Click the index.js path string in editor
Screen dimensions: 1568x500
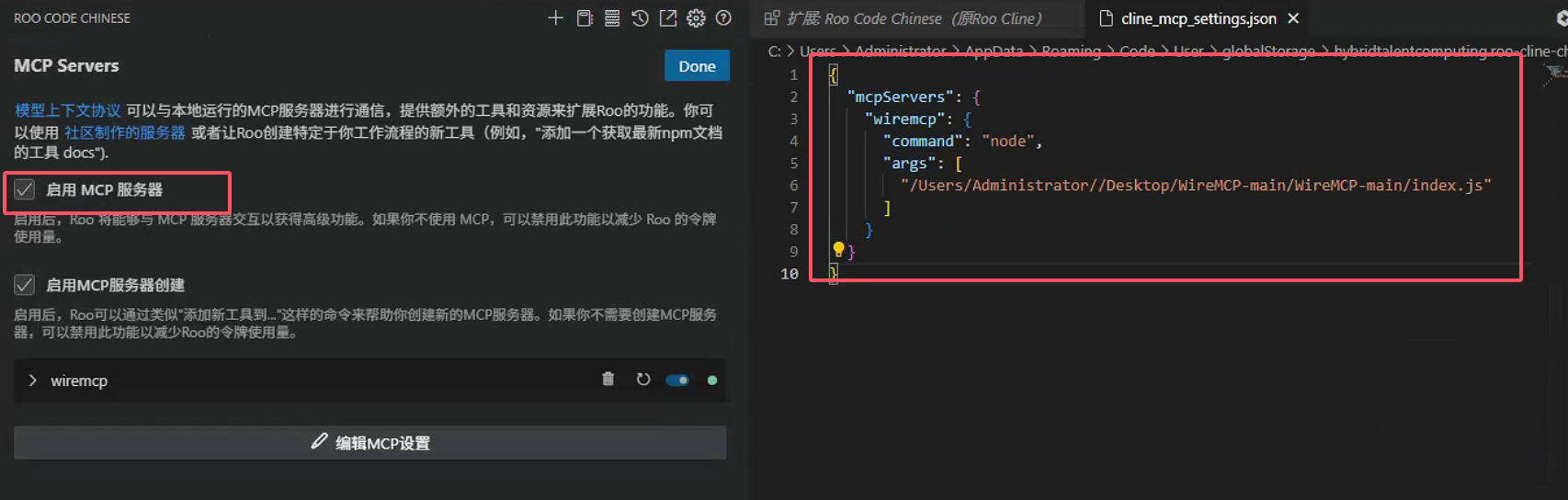pyautogui.click(x=1196, y=185)
